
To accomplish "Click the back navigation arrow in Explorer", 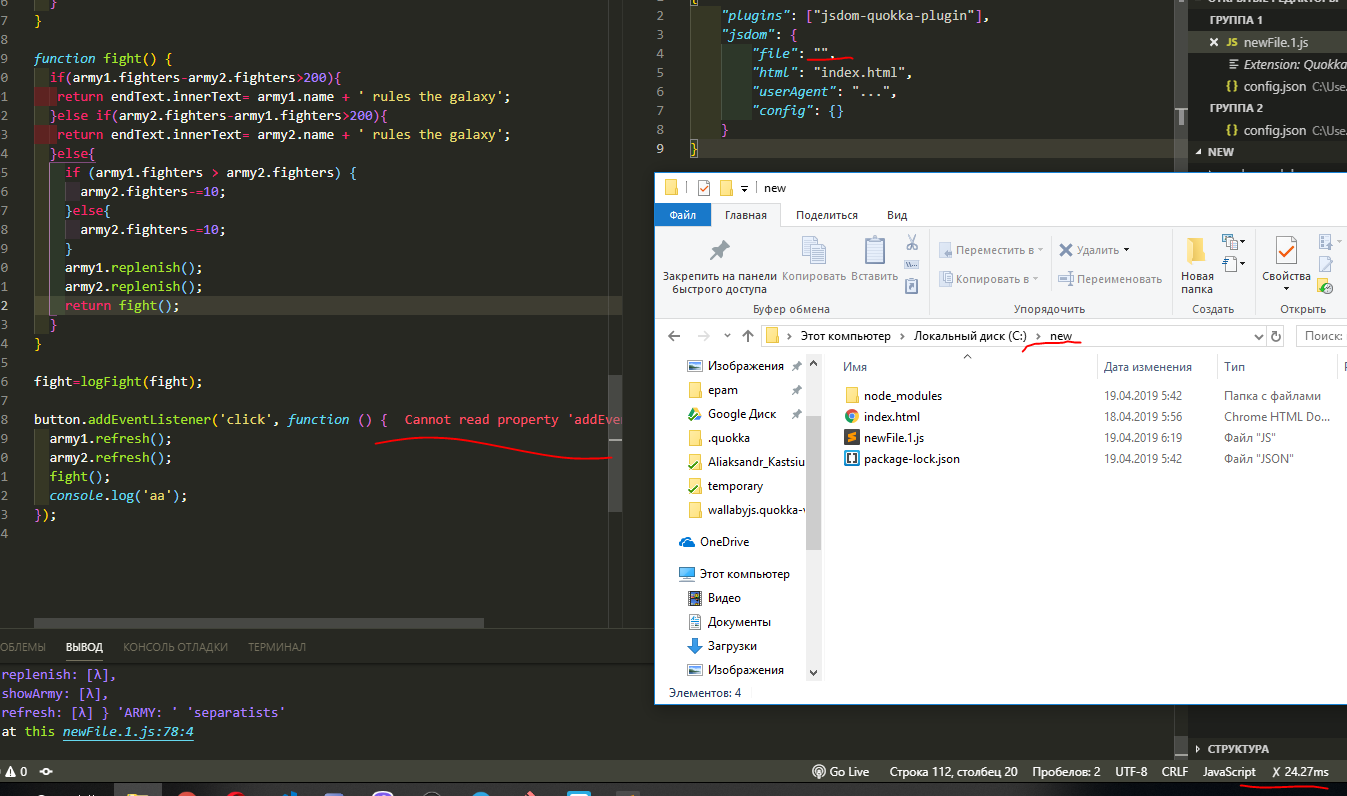I will [x=672, y=335].
